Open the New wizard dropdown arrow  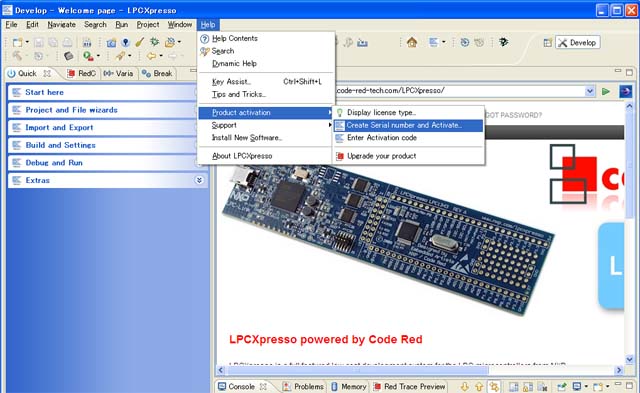pyautogui.click(x=27, y=42)
